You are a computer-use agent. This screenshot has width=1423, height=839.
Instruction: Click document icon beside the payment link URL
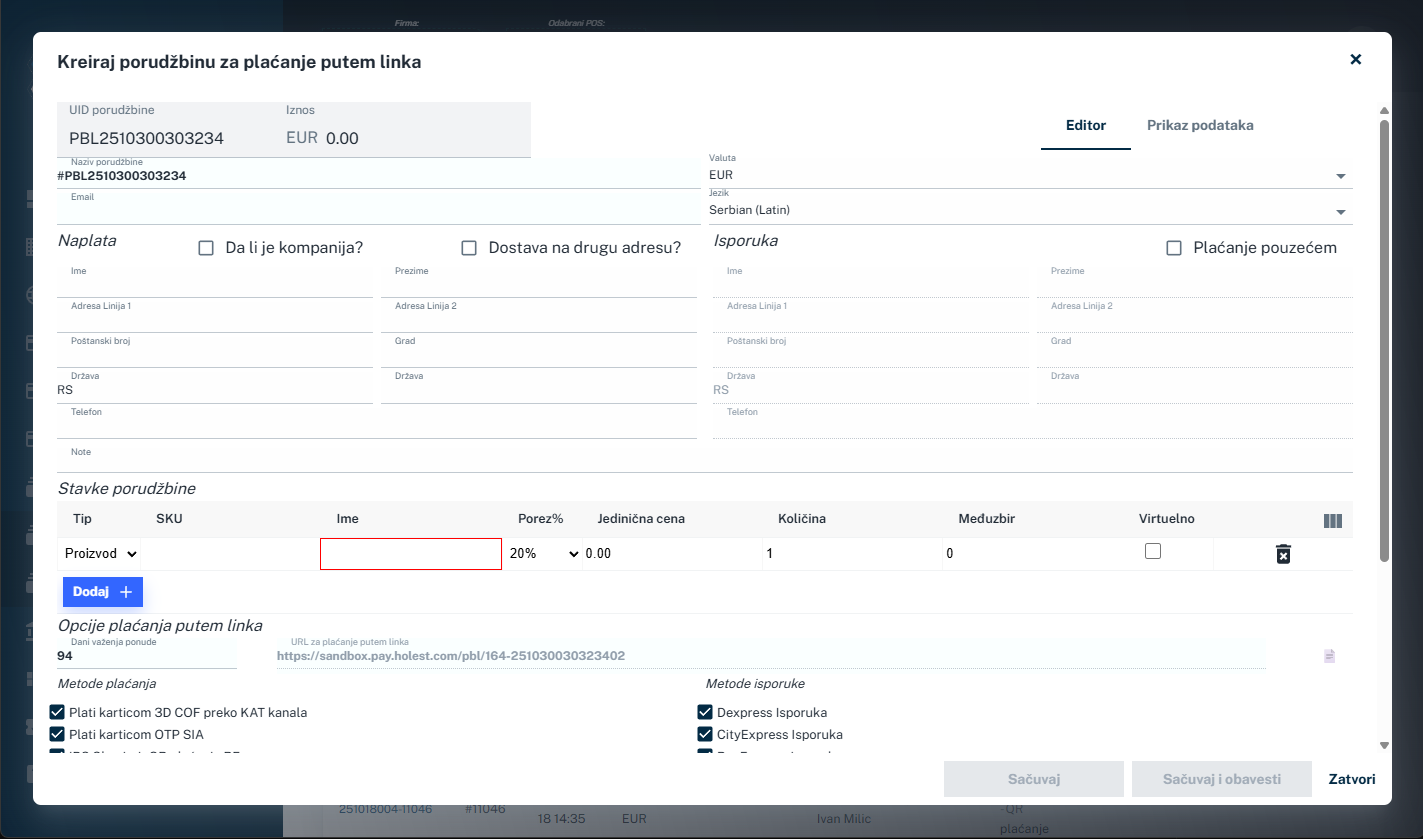click(x=1329, y=655)
